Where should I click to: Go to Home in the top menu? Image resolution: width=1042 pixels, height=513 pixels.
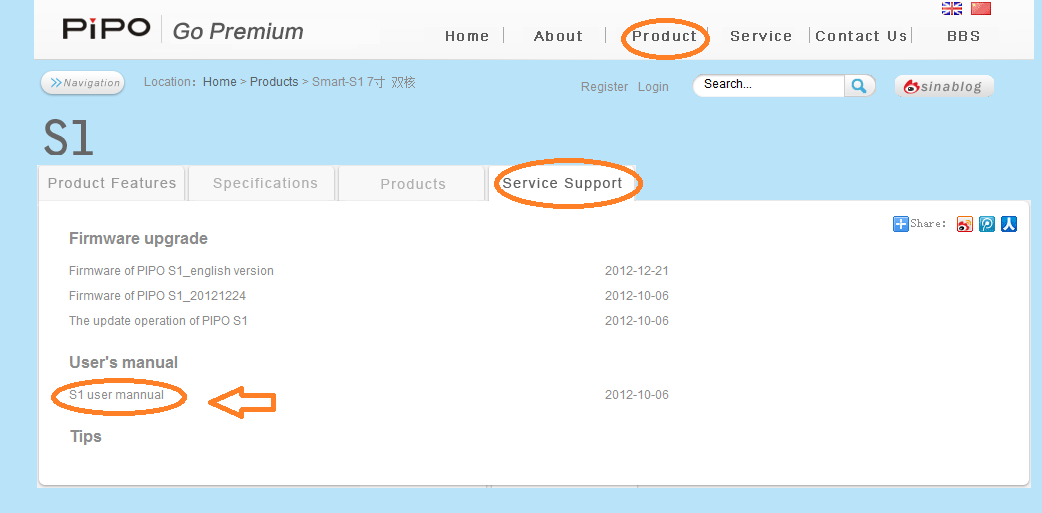coord(467,36)
